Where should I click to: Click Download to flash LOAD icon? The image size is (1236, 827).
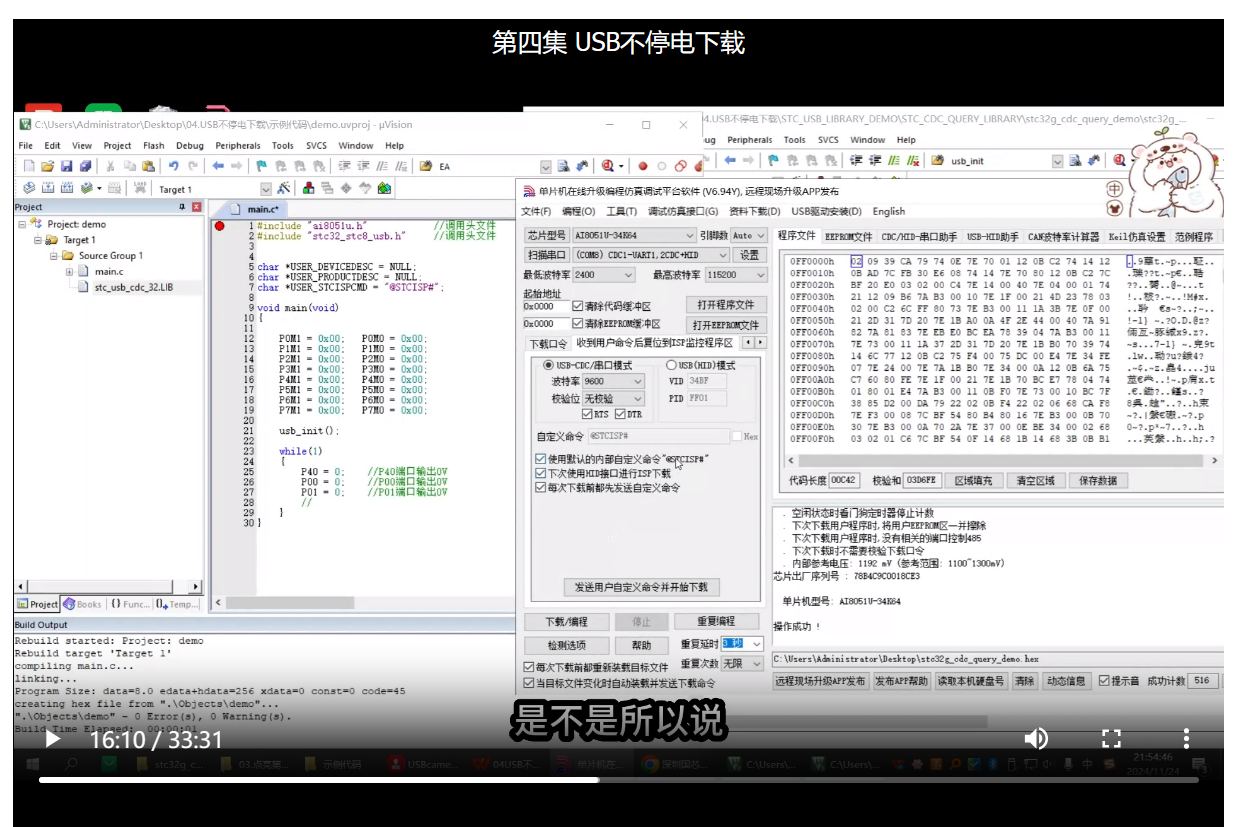click(138, 188)
